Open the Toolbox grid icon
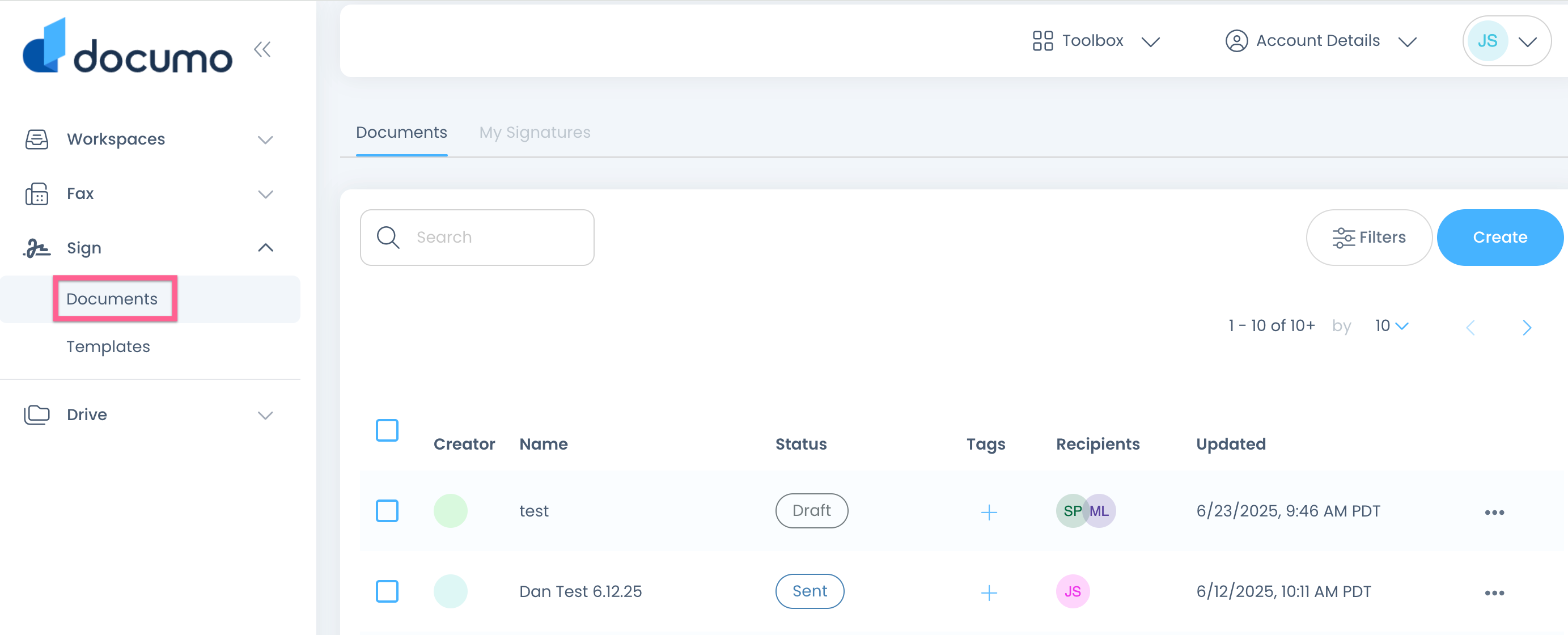This screenshot has width=1568, height=635. (x=1042, y=41)
